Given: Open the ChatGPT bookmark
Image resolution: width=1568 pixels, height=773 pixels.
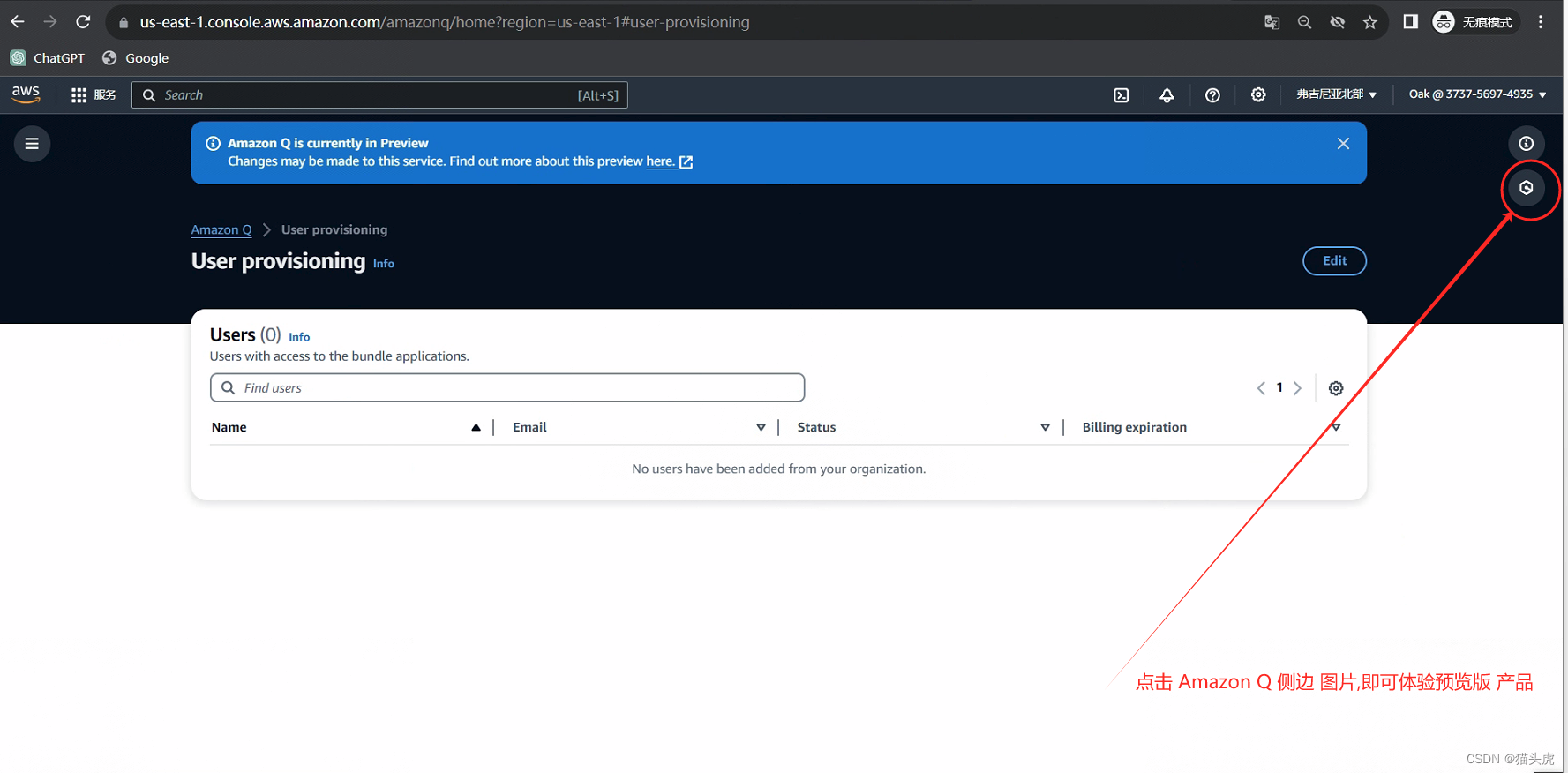Looking at the screenshot, I should (x=48, y=58).
